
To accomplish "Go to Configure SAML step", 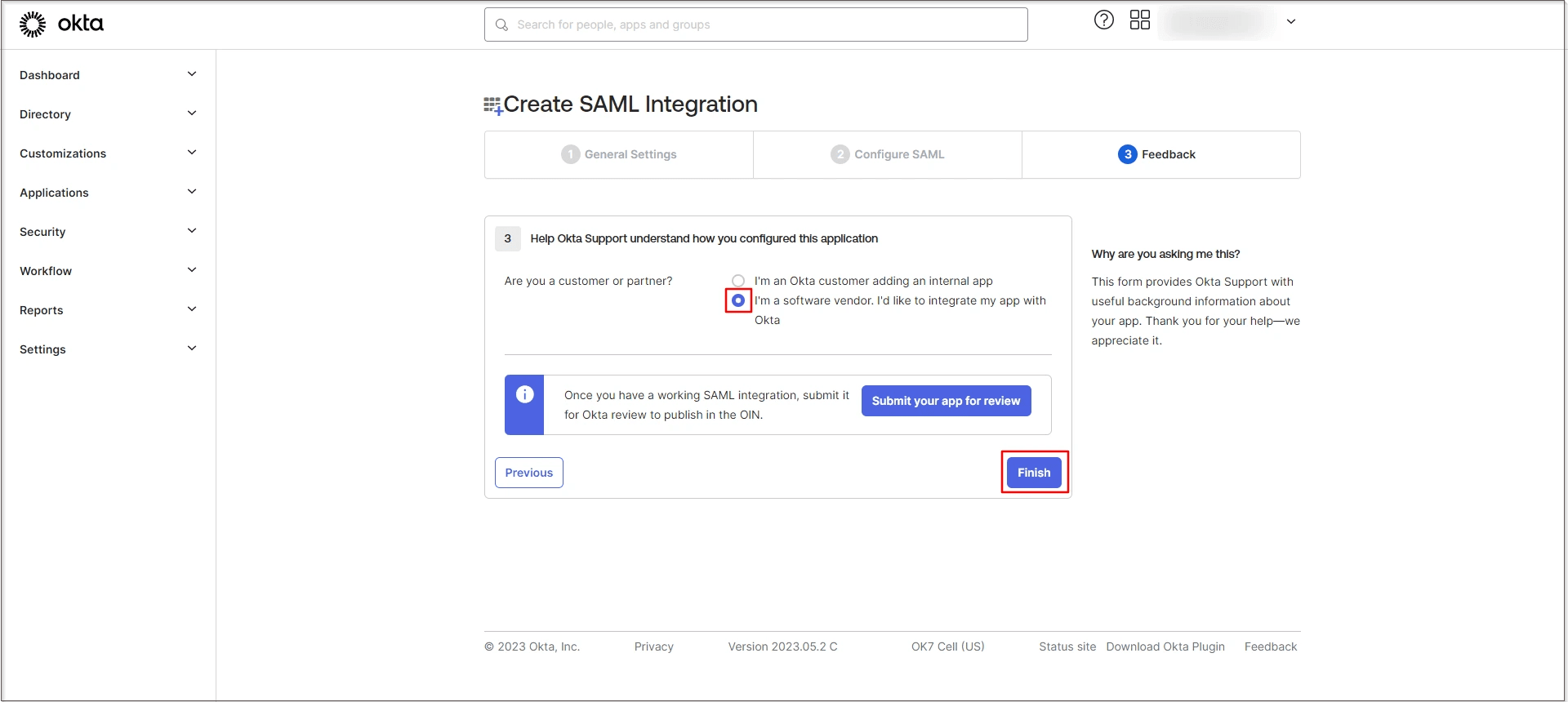I will [888, 154].
